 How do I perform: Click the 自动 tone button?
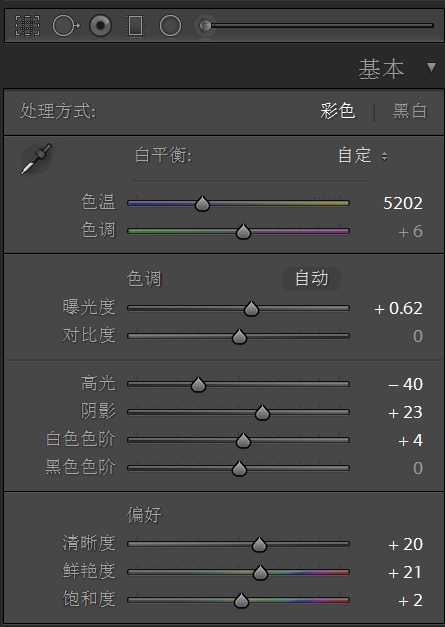pos(311,278)
